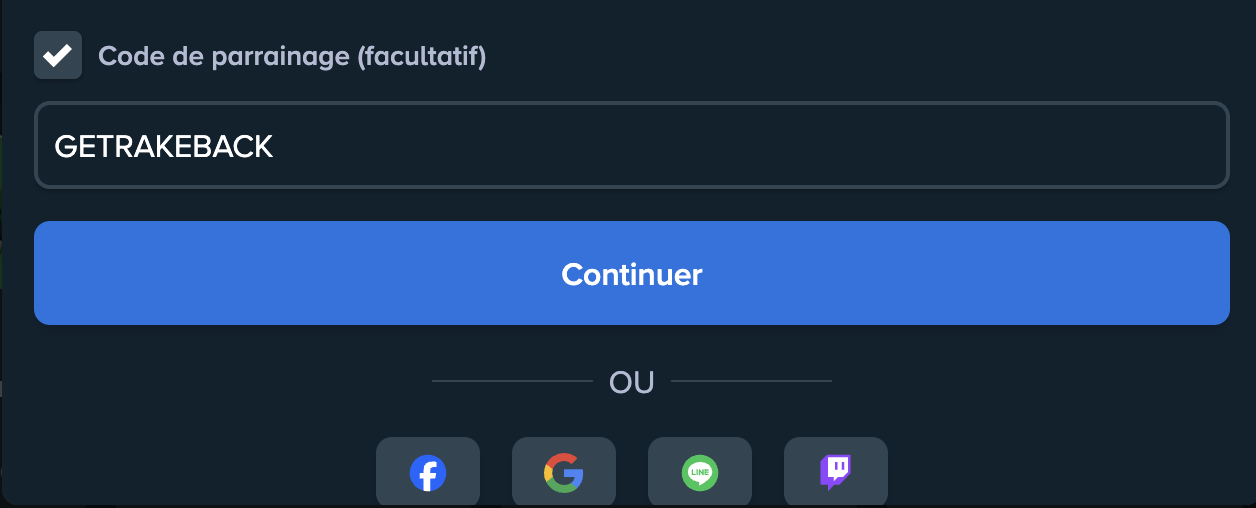Tap the LINE chat bubble logo

[700, 472]
